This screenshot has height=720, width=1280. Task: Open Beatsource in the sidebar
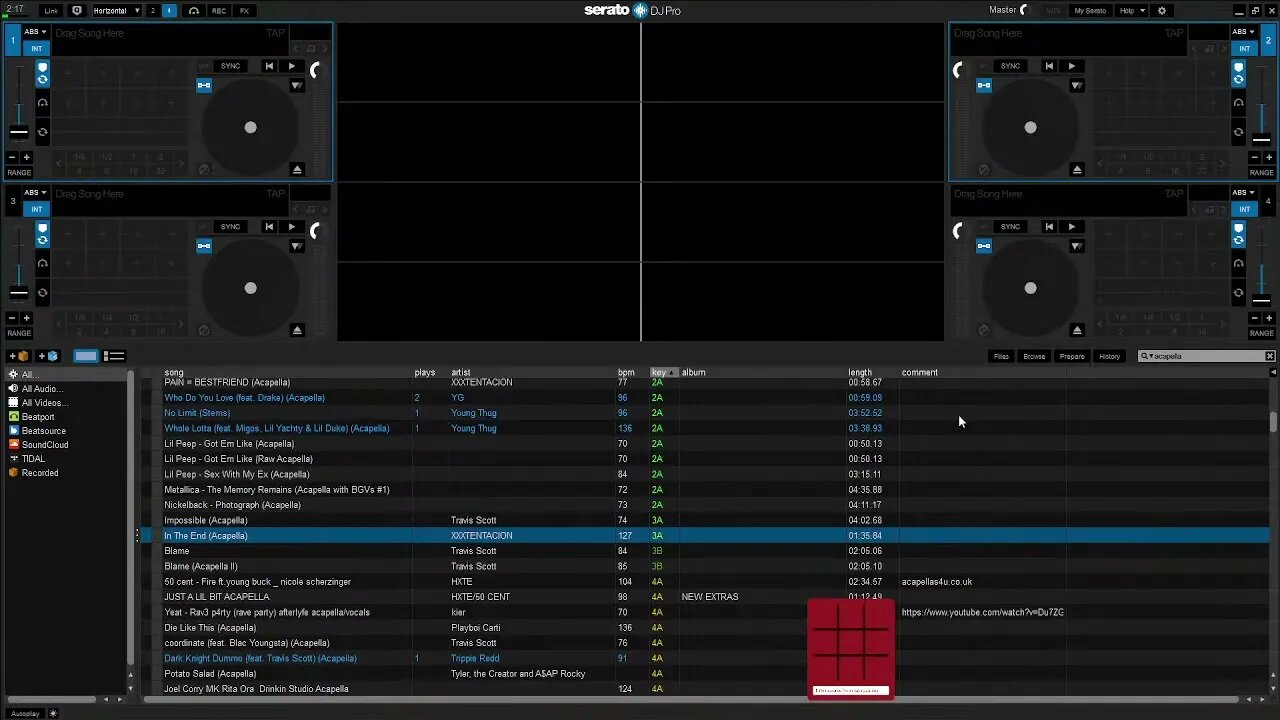tap(43, 431)
